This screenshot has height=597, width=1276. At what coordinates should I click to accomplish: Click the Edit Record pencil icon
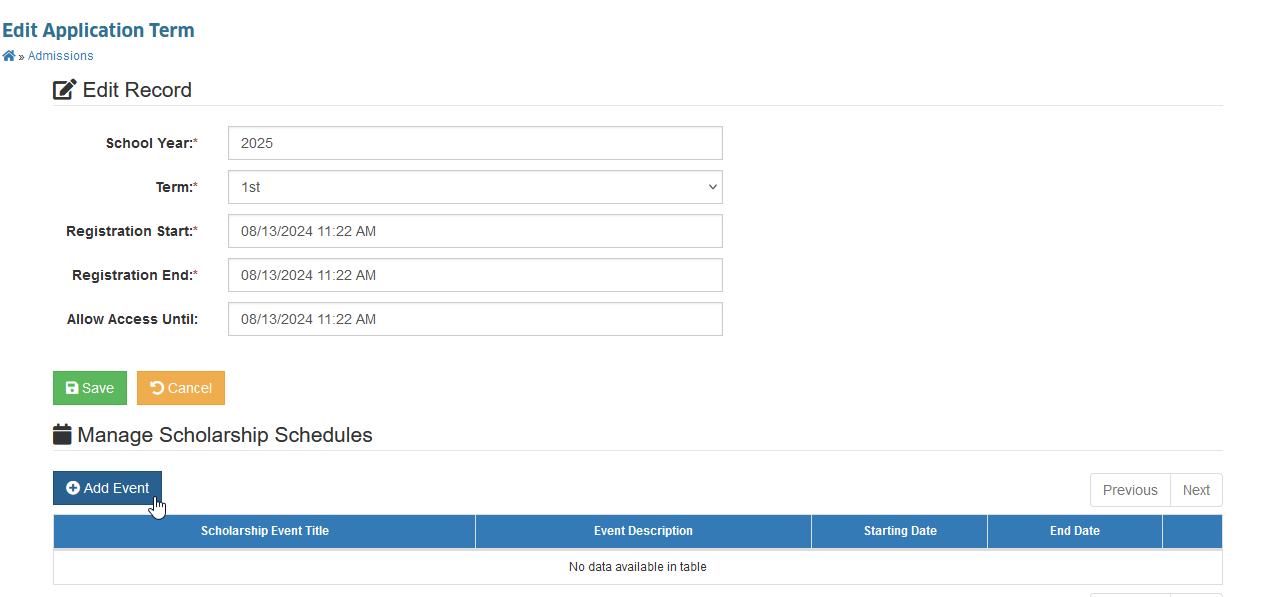(x=64, y=90)
